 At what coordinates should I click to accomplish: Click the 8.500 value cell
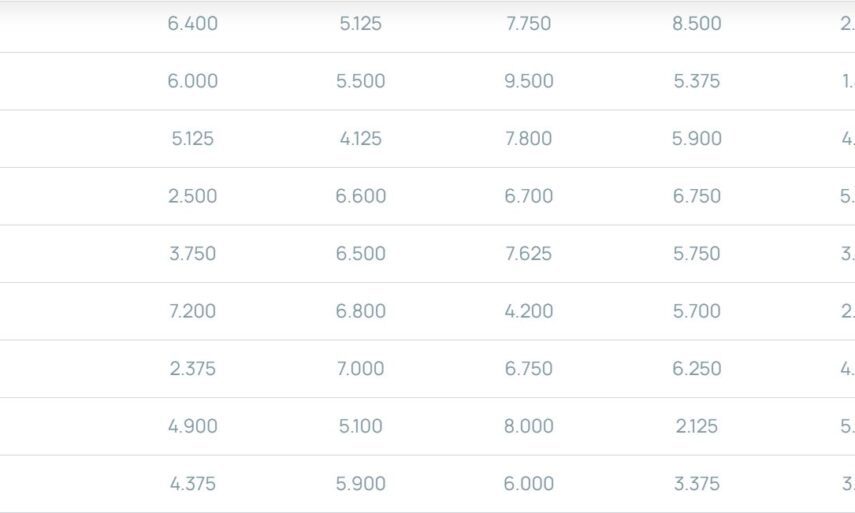[696, 24]
